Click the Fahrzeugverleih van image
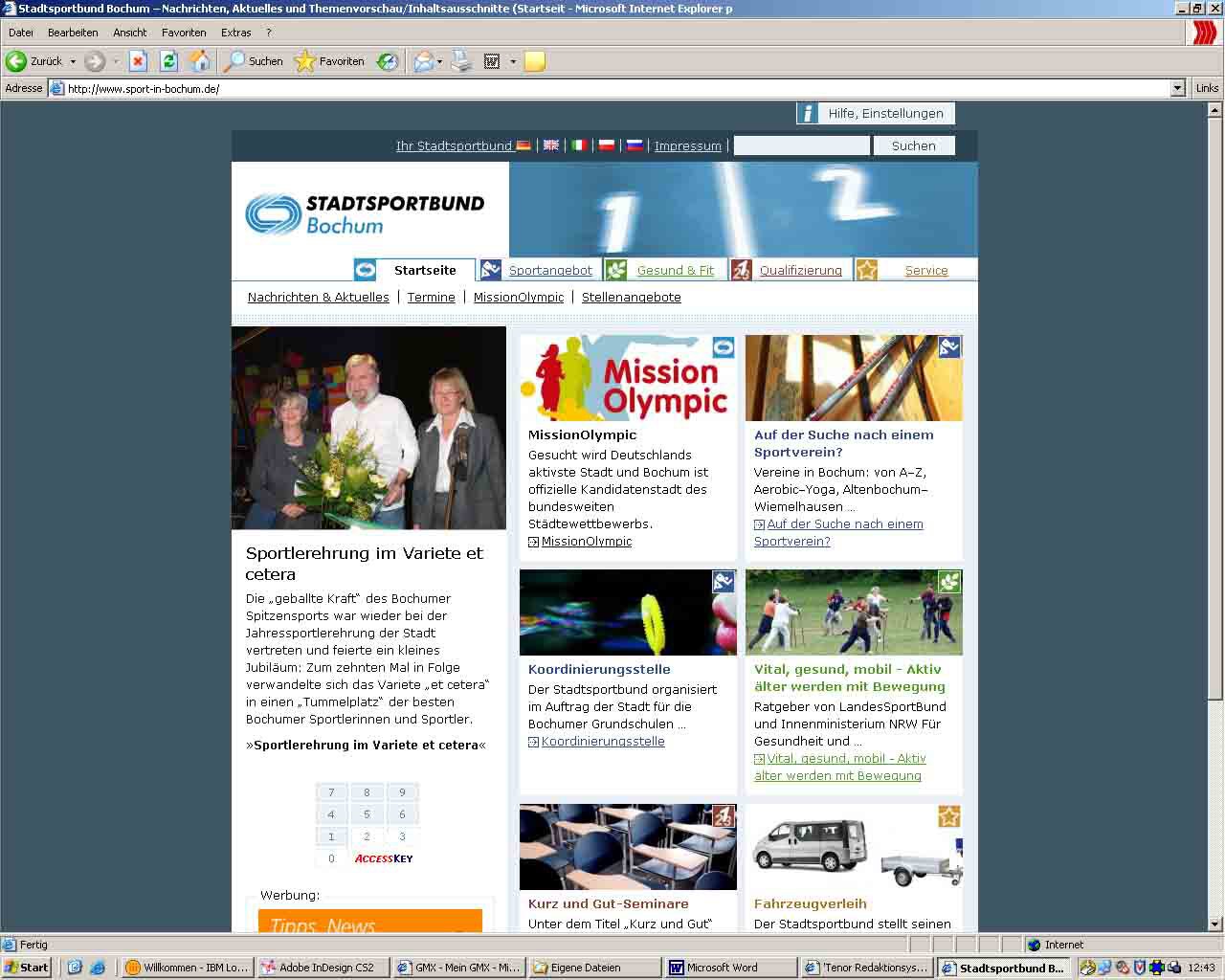The image size is (1225, 980). [x=854, y=847]
